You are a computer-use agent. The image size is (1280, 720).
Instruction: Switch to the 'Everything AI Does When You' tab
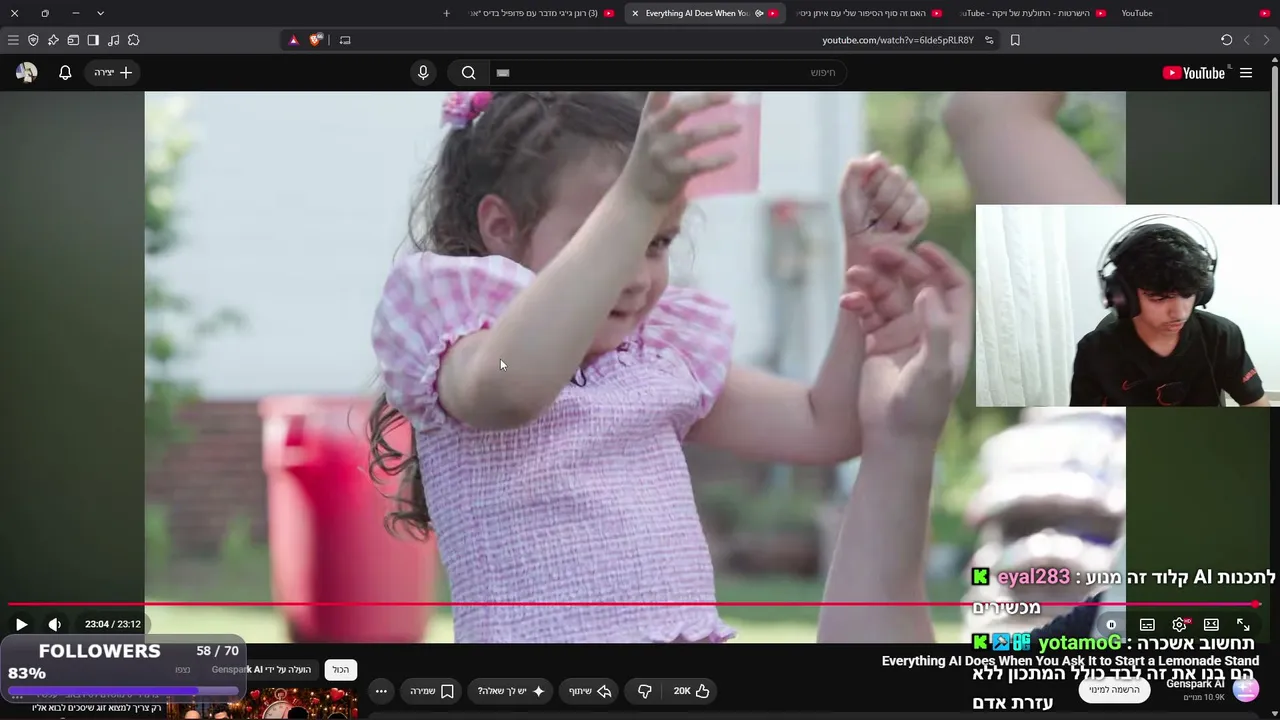pyautogui.click(x=703, y=13)
